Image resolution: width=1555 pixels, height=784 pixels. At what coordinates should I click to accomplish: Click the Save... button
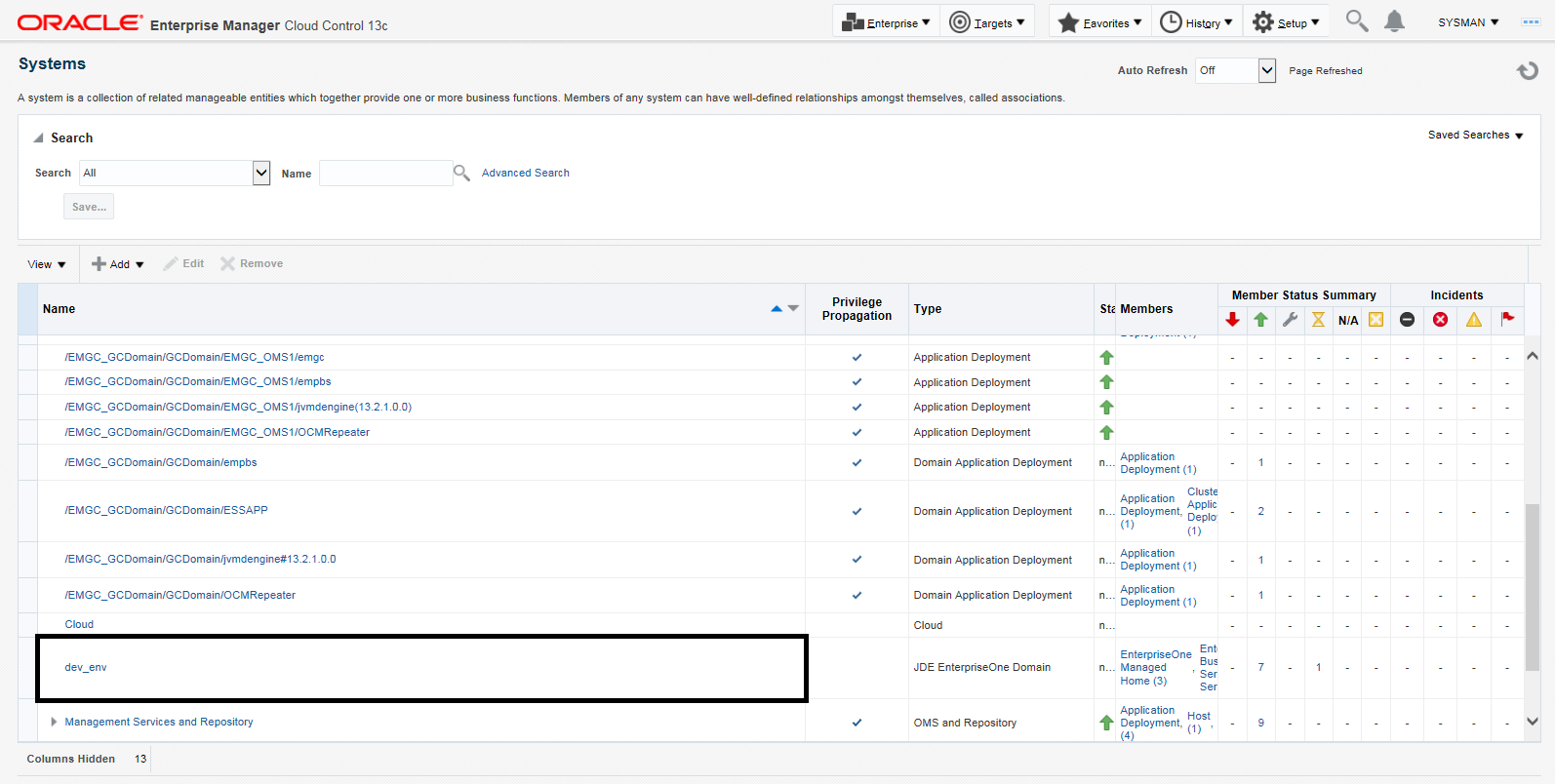point(89,207)
